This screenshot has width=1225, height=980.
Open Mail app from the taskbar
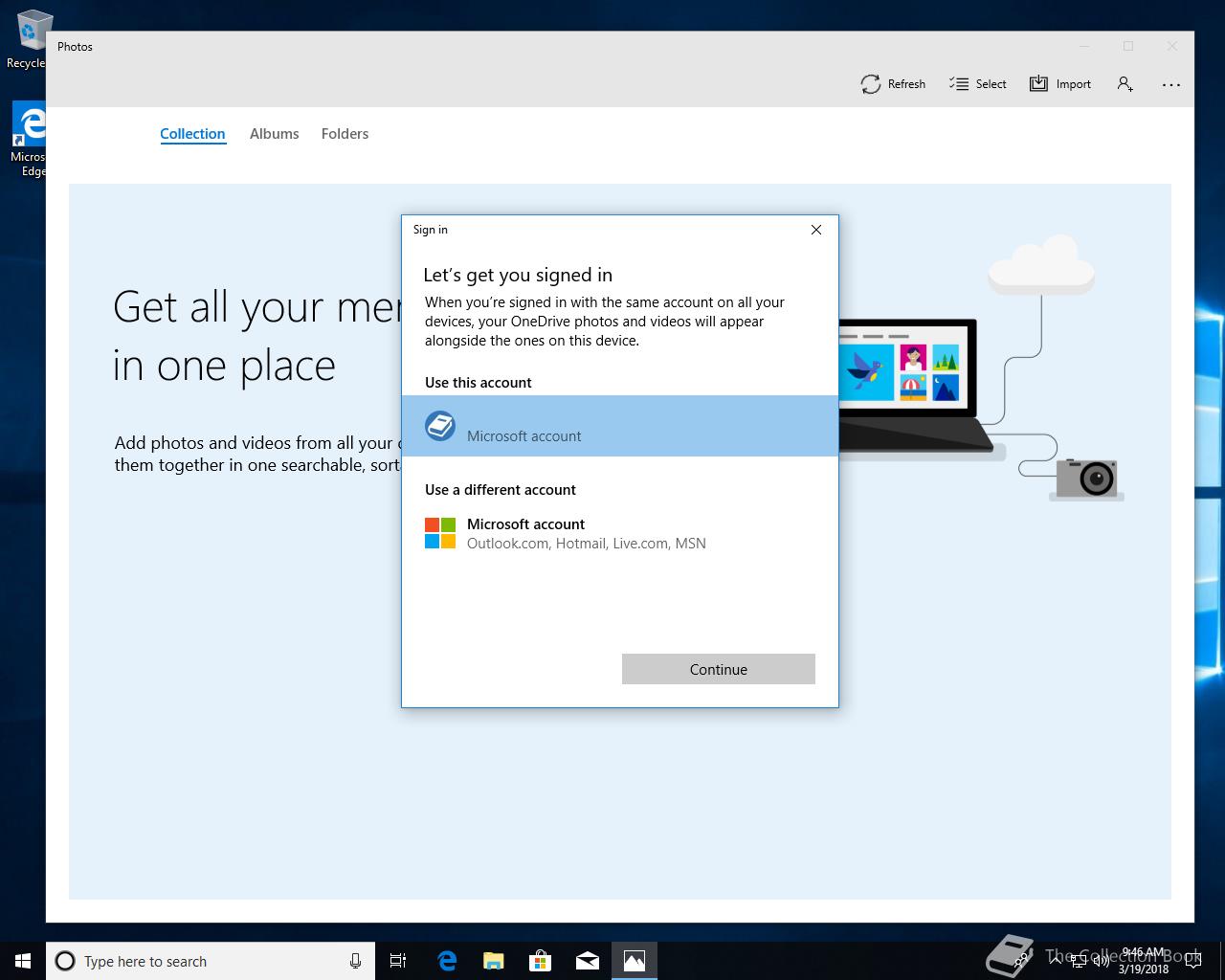(x=588, y=961)
